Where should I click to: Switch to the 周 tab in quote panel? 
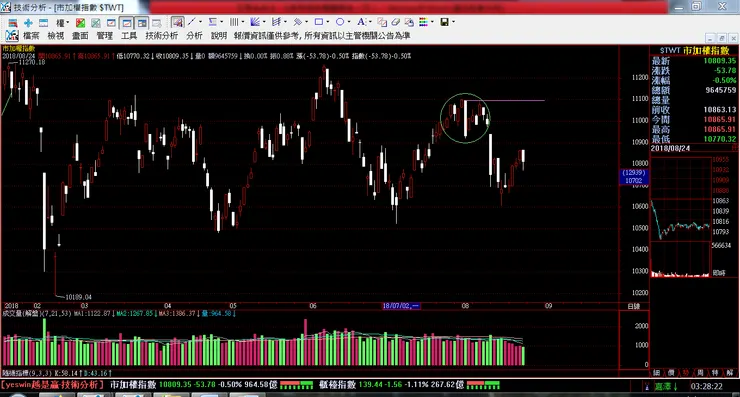tap(700, 373)
